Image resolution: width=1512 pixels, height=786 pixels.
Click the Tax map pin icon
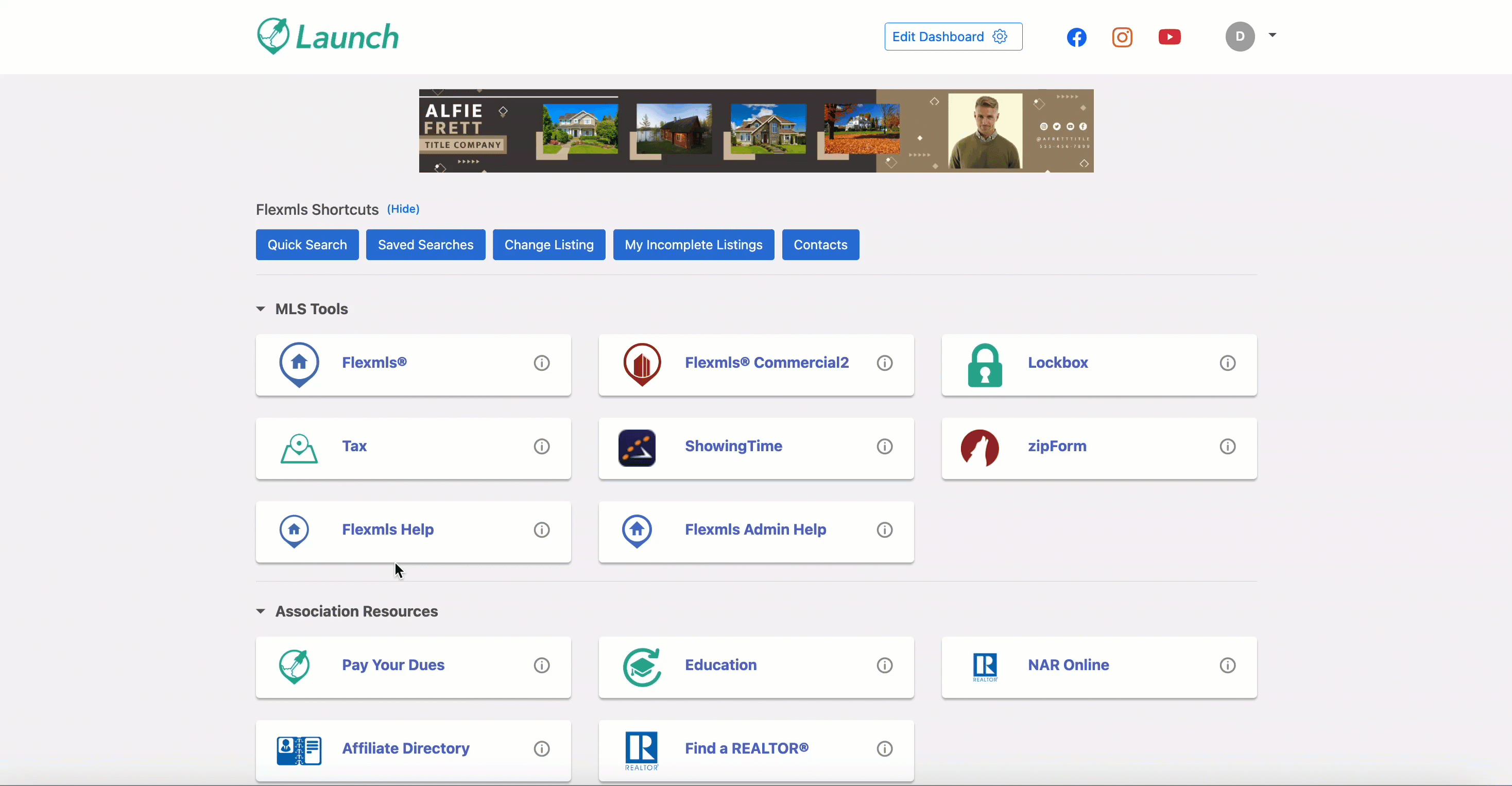click(299, 449)
